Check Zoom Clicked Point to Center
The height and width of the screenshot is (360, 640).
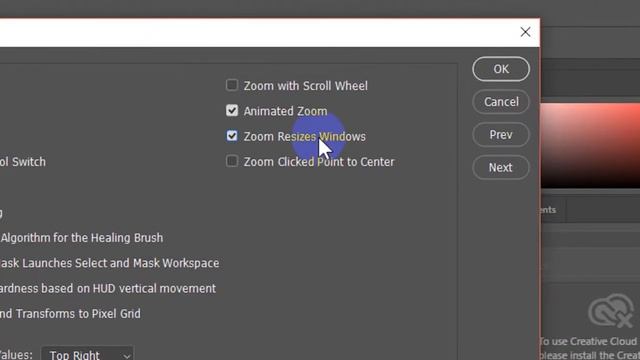(232, 161)
